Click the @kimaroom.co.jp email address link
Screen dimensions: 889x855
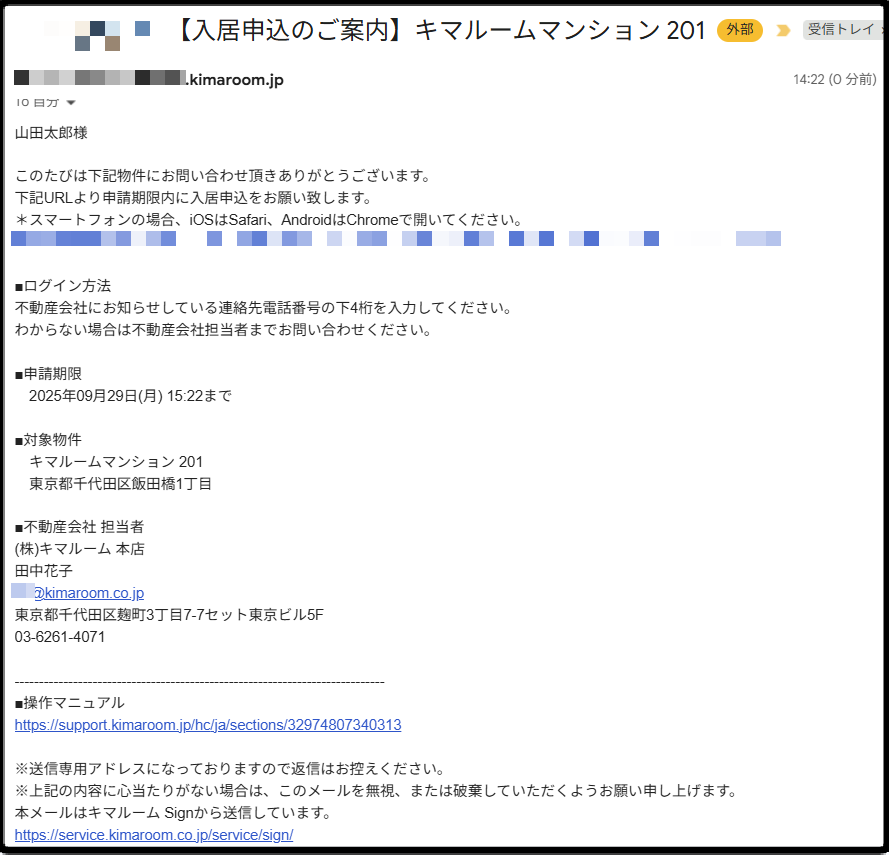point(78,593)
